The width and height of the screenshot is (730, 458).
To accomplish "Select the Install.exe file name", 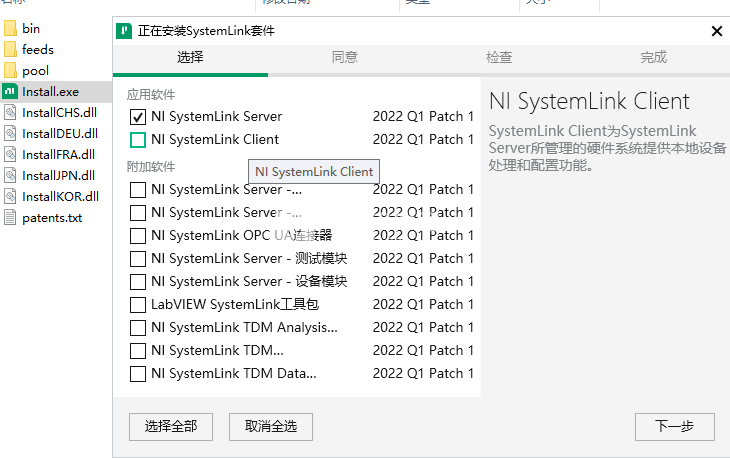I will (x=50, y=92).
